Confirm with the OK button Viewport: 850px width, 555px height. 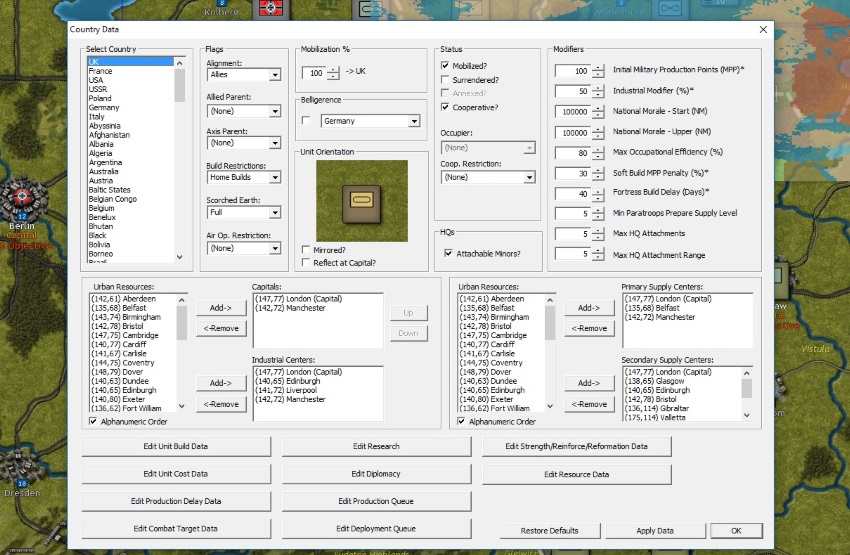(x=736, y=531)
